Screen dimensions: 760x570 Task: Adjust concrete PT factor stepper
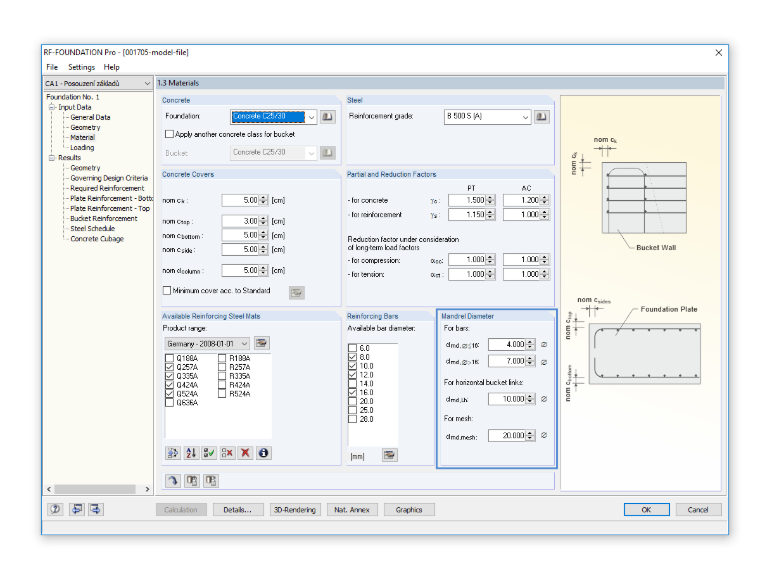491,200
